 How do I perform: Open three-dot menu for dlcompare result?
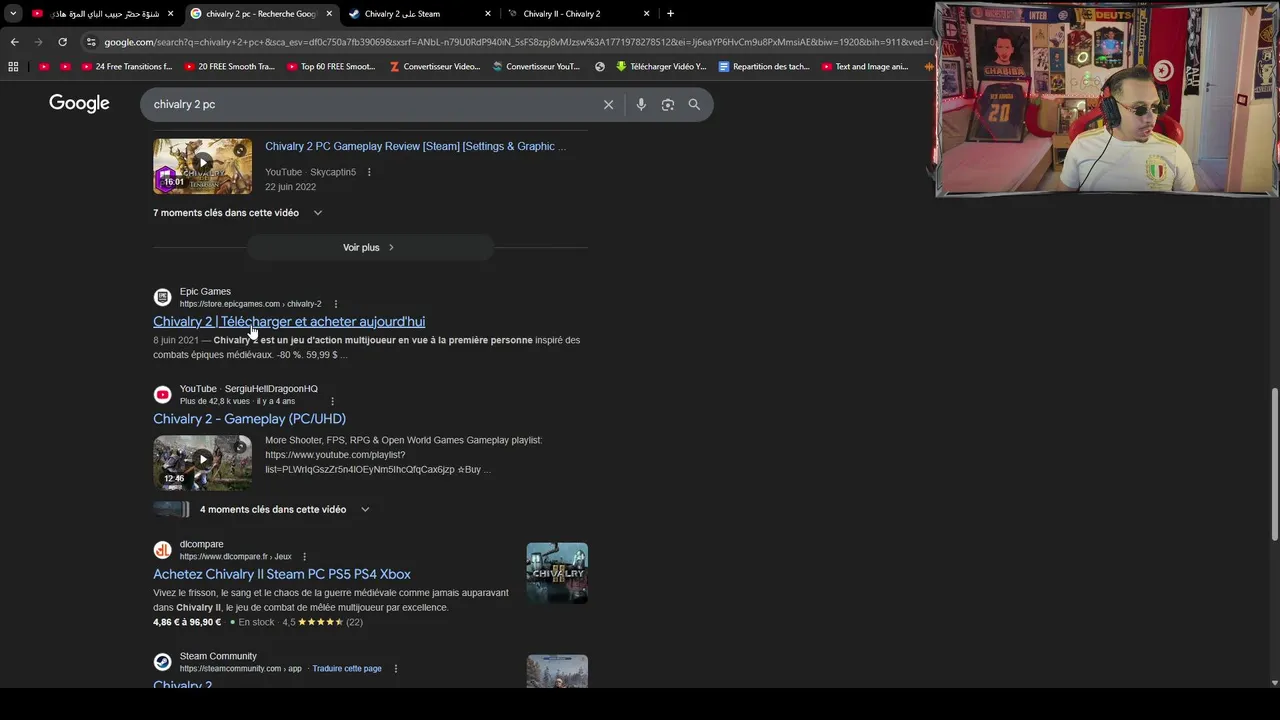pyautogui.click(x=305, y=557)
